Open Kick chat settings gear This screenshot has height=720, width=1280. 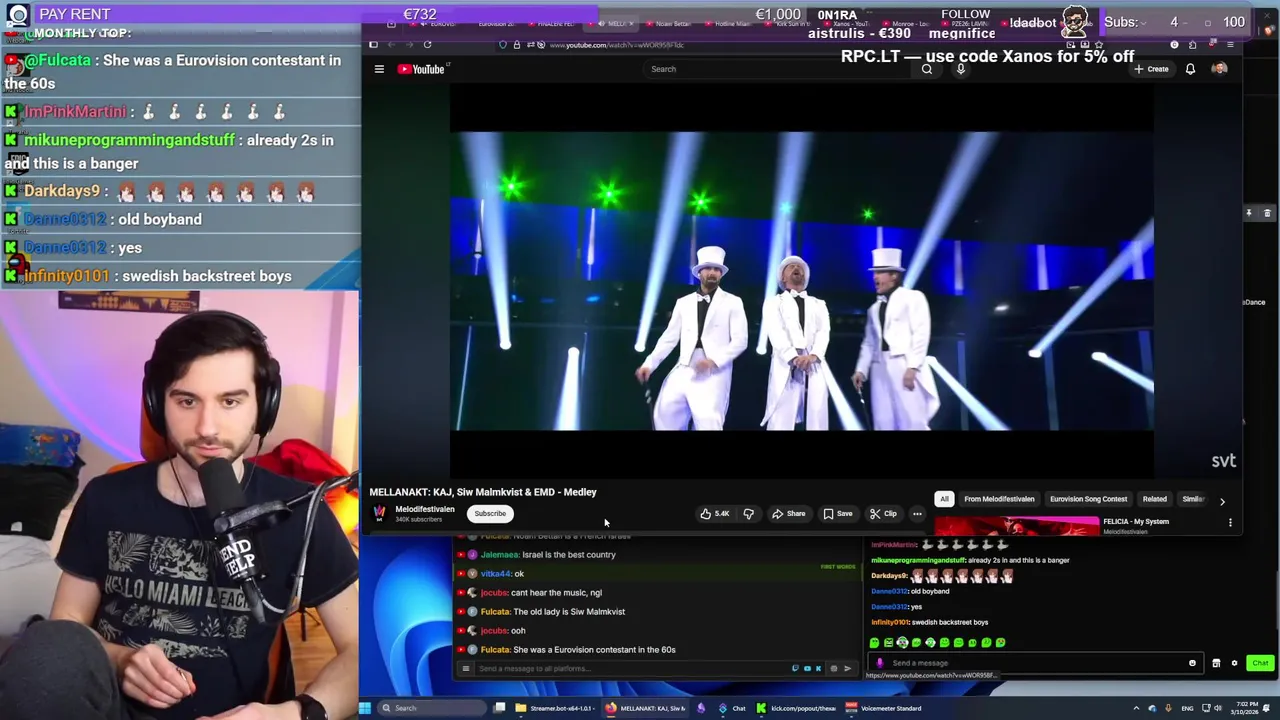click(x=1234, y=663)
